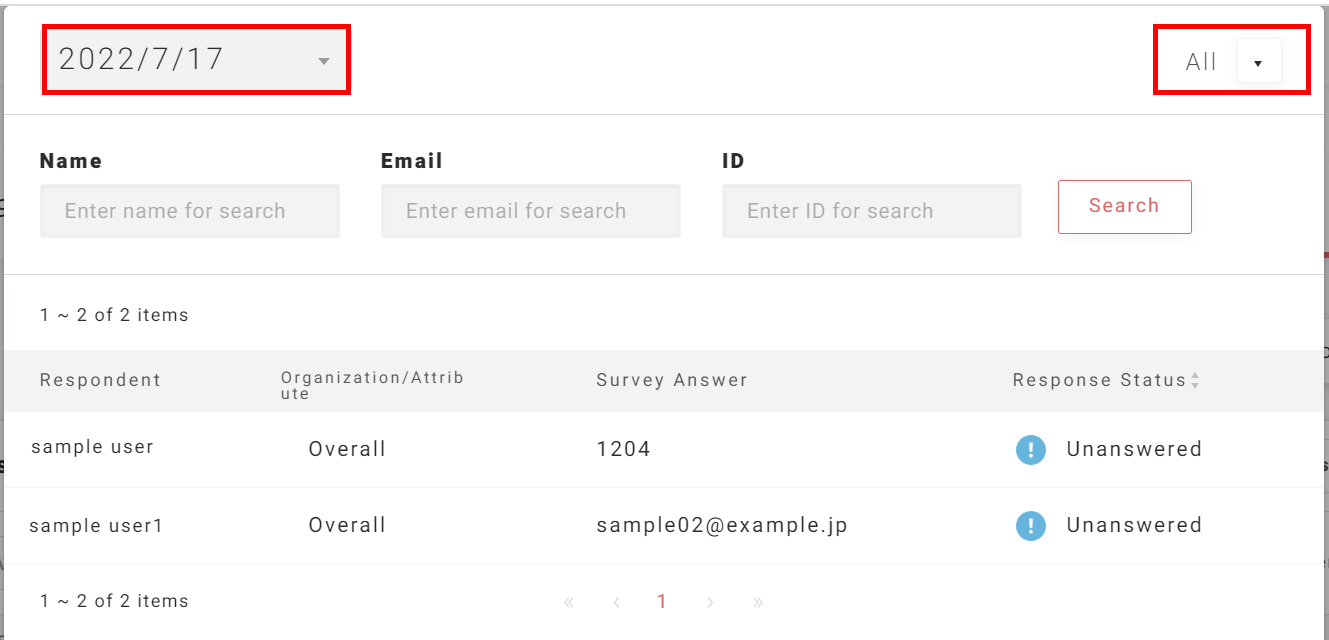This screenshot has height=640, width=1329.
Task: Go to first page arrow
Action: click(x=569, y=602)
